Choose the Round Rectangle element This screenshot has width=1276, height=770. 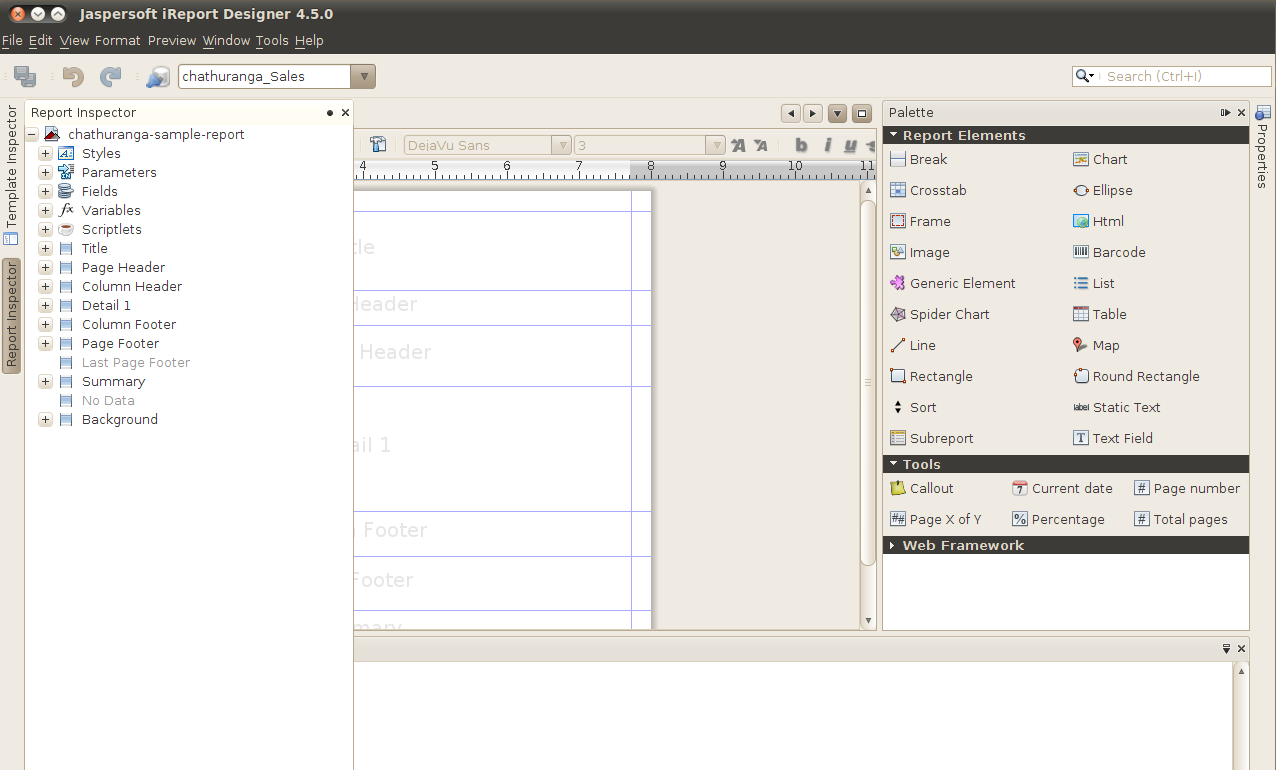1136,376
